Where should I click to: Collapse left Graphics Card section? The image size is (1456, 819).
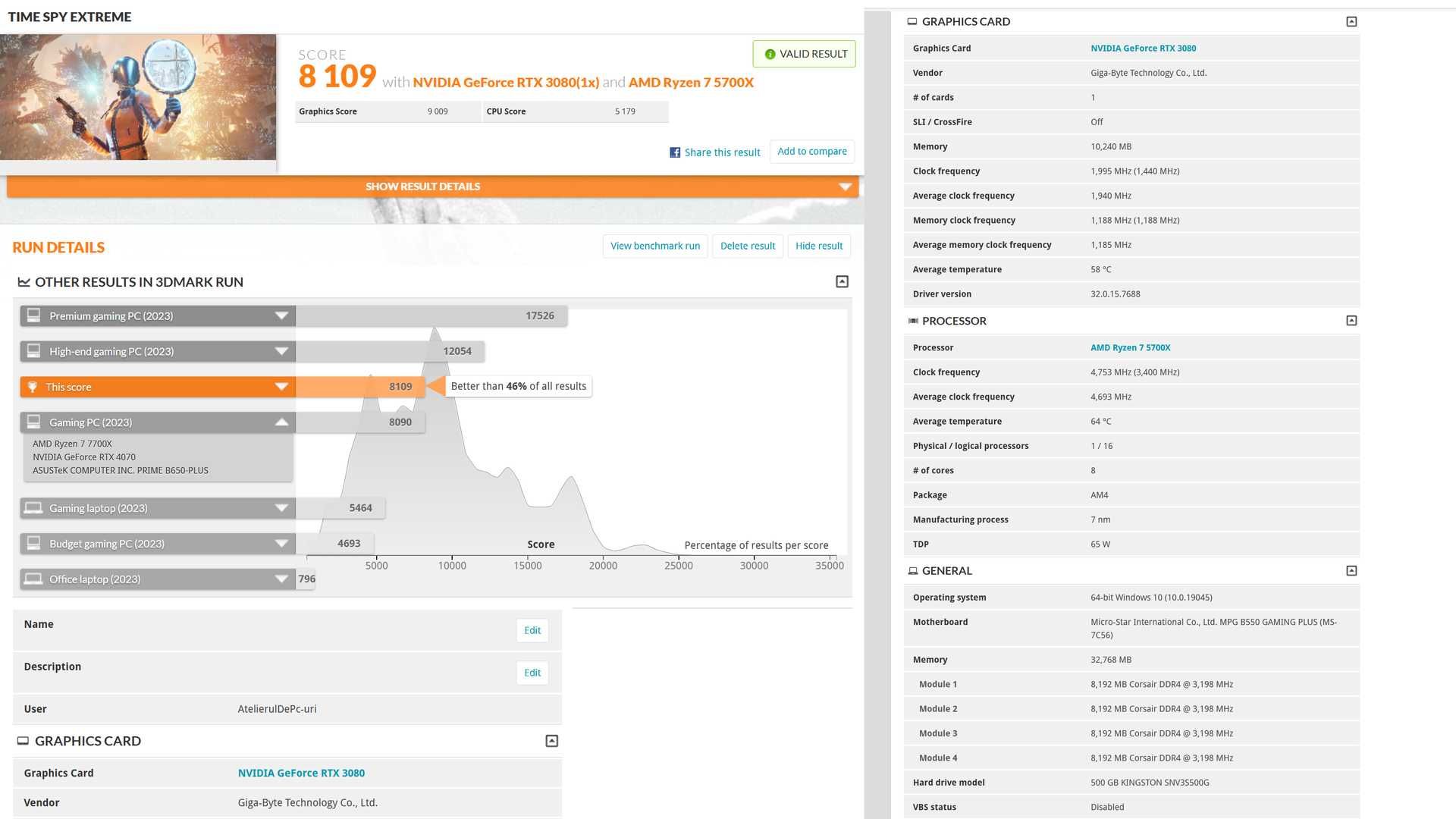click(552, 741)
